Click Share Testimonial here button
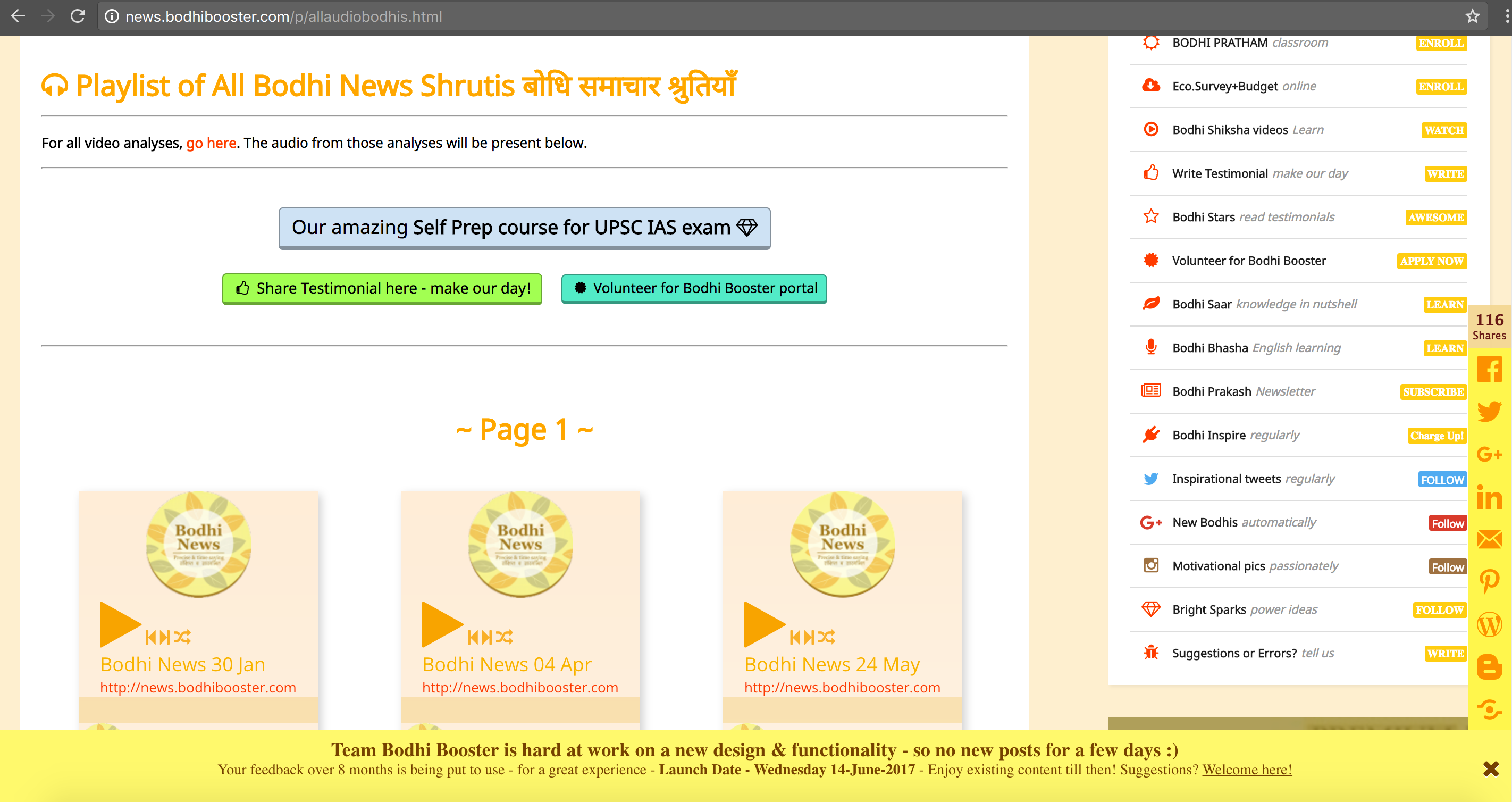 [x=382, y=289]
